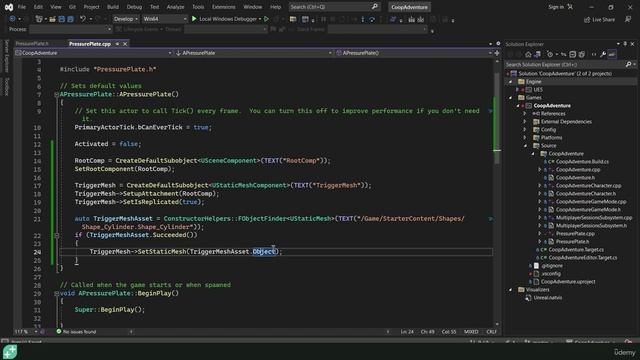Viewport: 640px width, 360px height.
Task: Click Sign in at top right
Action: (x=556, y=7)
